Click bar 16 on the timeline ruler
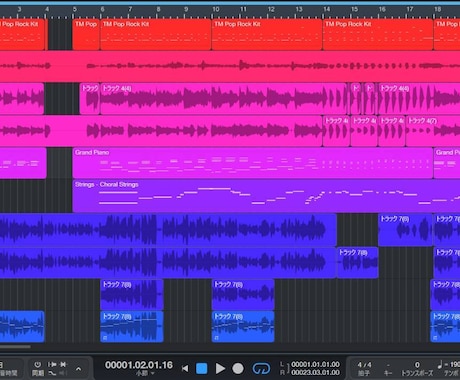 pyautogui.click(x=382, y=9)
